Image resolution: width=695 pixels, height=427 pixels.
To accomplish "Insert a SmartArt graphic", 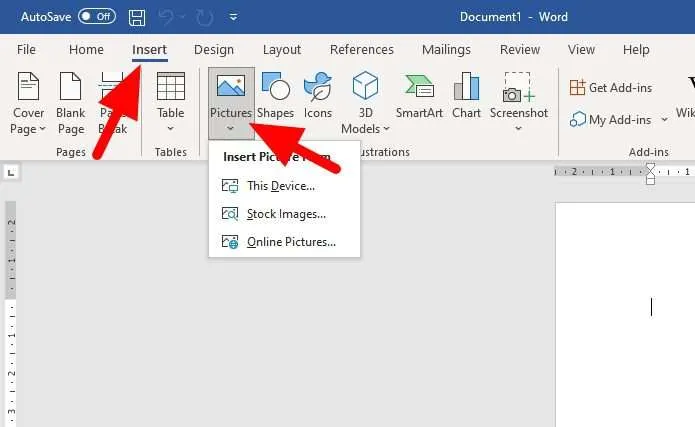I will pos(419,97).
